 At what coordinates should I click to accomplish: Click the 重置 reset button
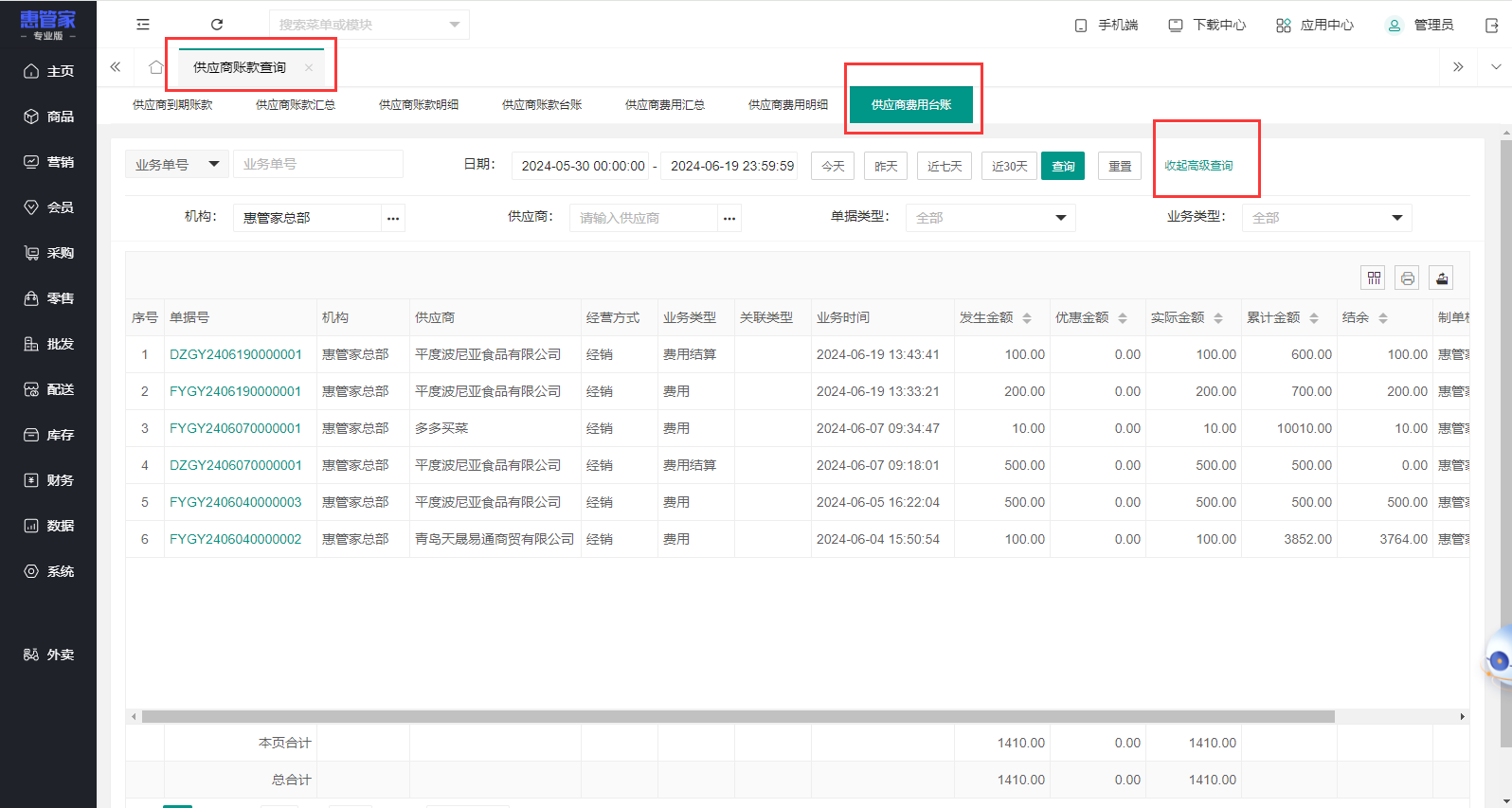click(1120, 166)
